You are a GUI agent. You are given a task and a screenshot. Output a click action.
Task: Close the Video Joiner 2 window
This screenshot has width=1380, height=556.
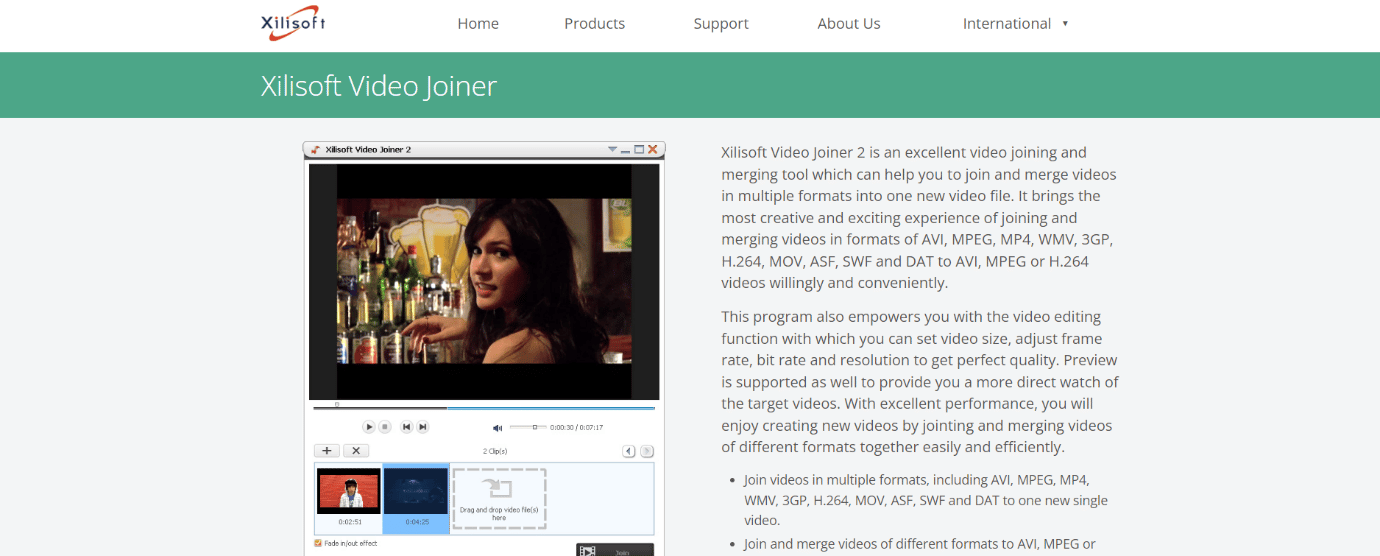tap(653, 149)
